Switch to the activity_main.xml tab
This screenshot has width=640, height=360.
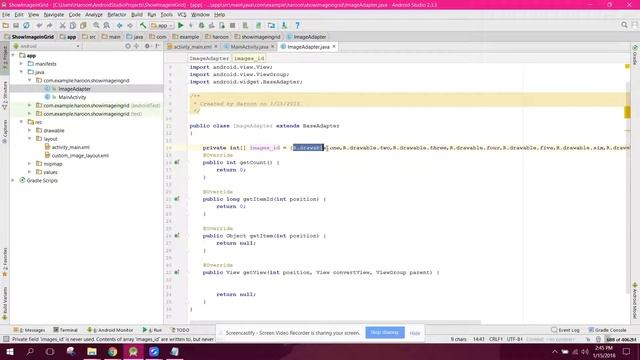click(x=192, y=47)
